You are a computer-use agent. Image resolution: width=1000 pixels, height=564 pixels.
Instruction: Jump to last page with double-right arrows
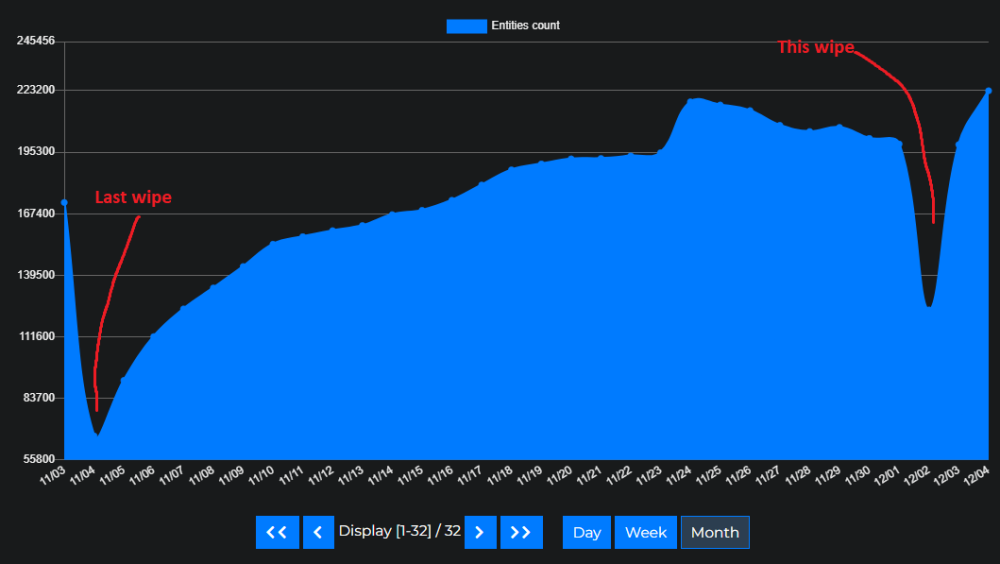[521, 532]
